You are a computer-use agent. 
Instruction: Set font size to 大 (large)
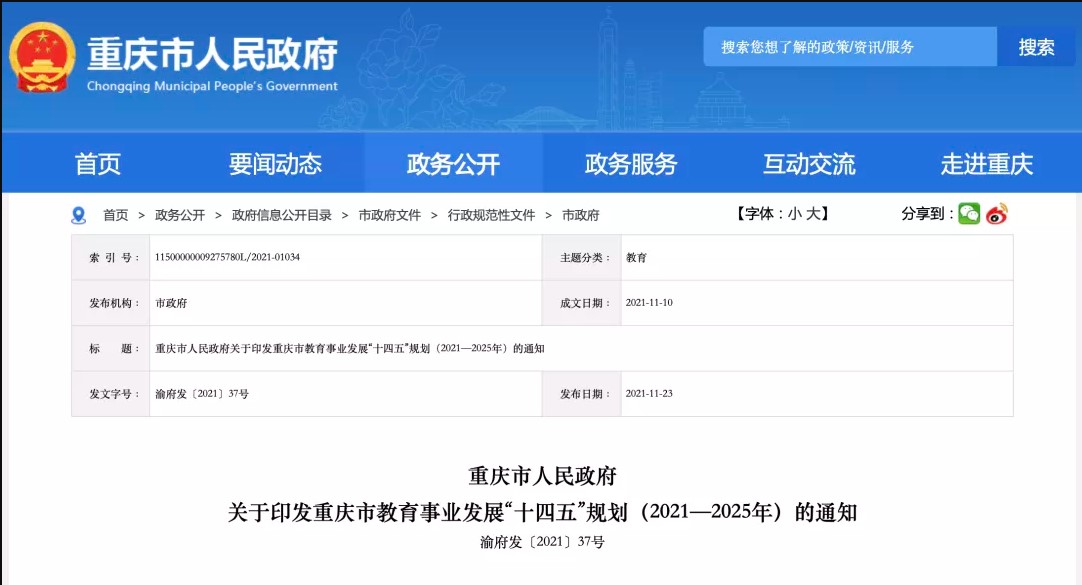(x=814, y=214)
